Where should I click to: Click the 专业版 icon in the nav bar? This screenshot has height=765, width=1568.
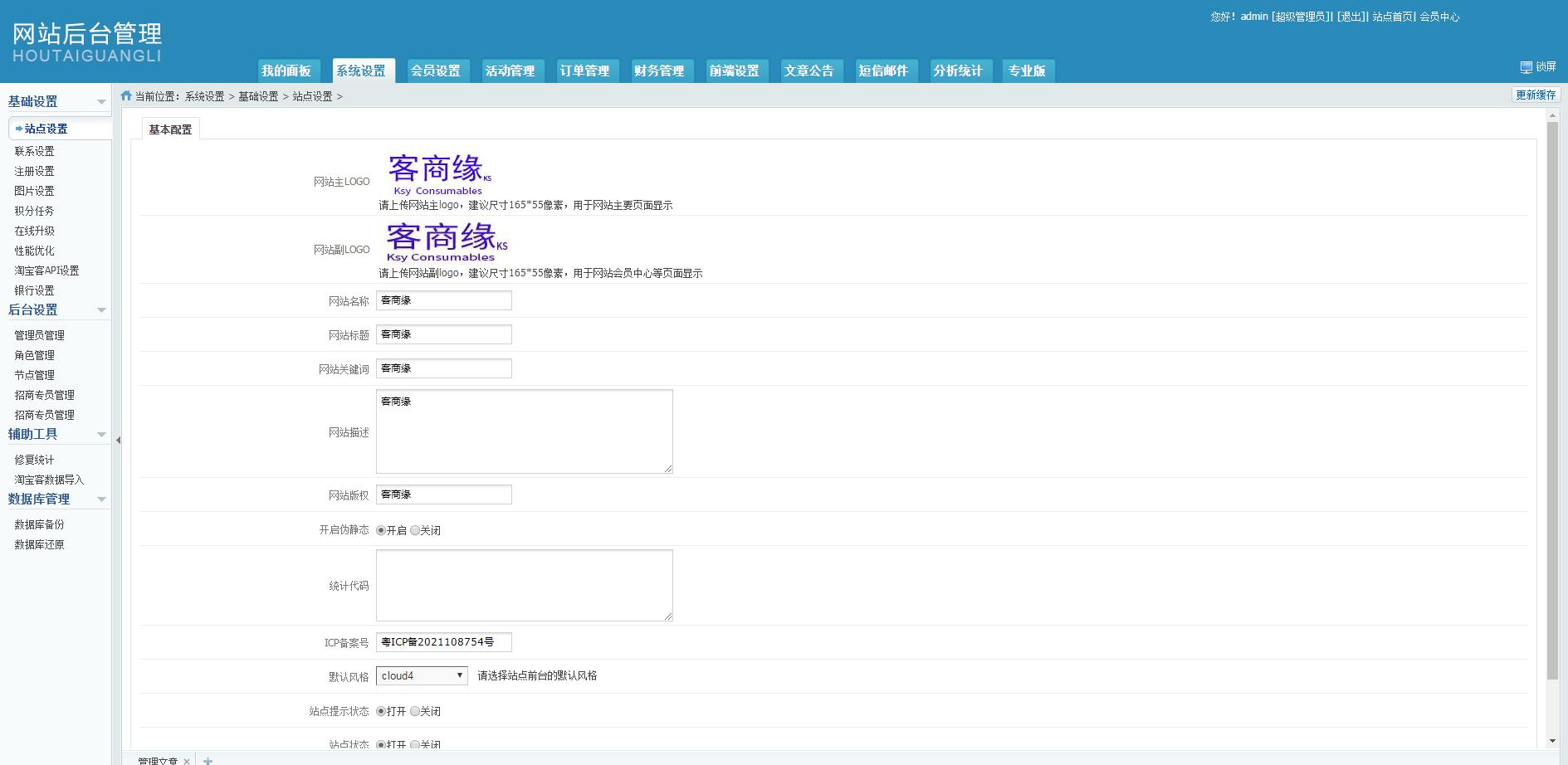pyautogui.click(x=1028, y=71)
